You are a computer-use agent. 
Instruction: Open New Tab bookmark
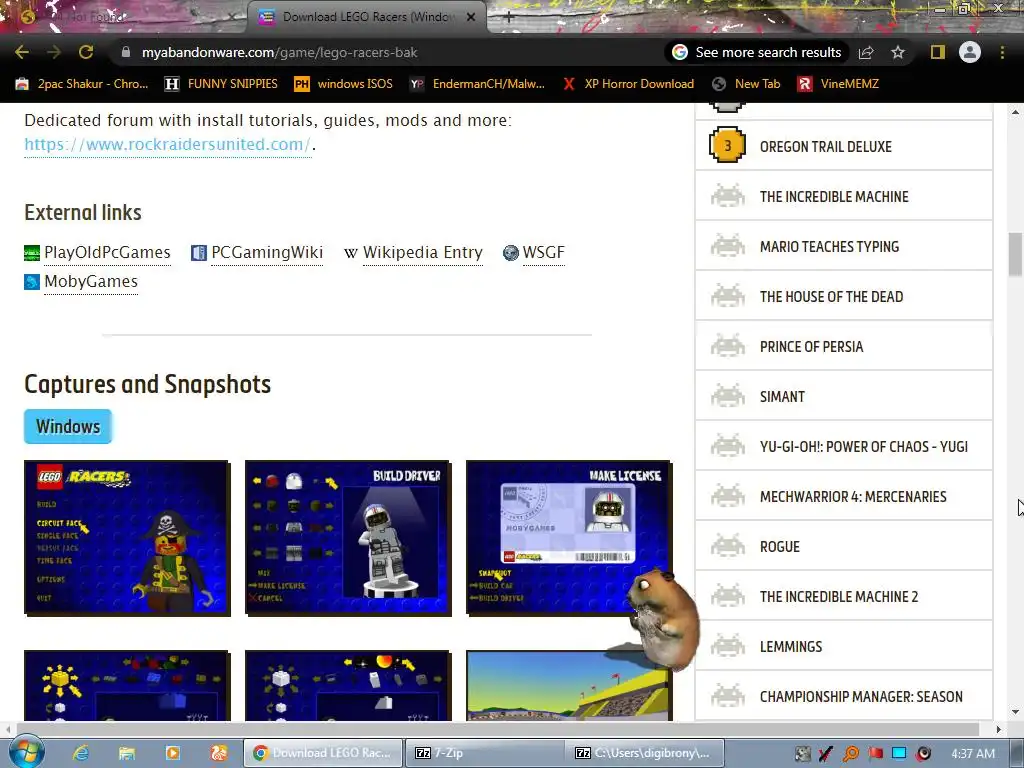746,84
